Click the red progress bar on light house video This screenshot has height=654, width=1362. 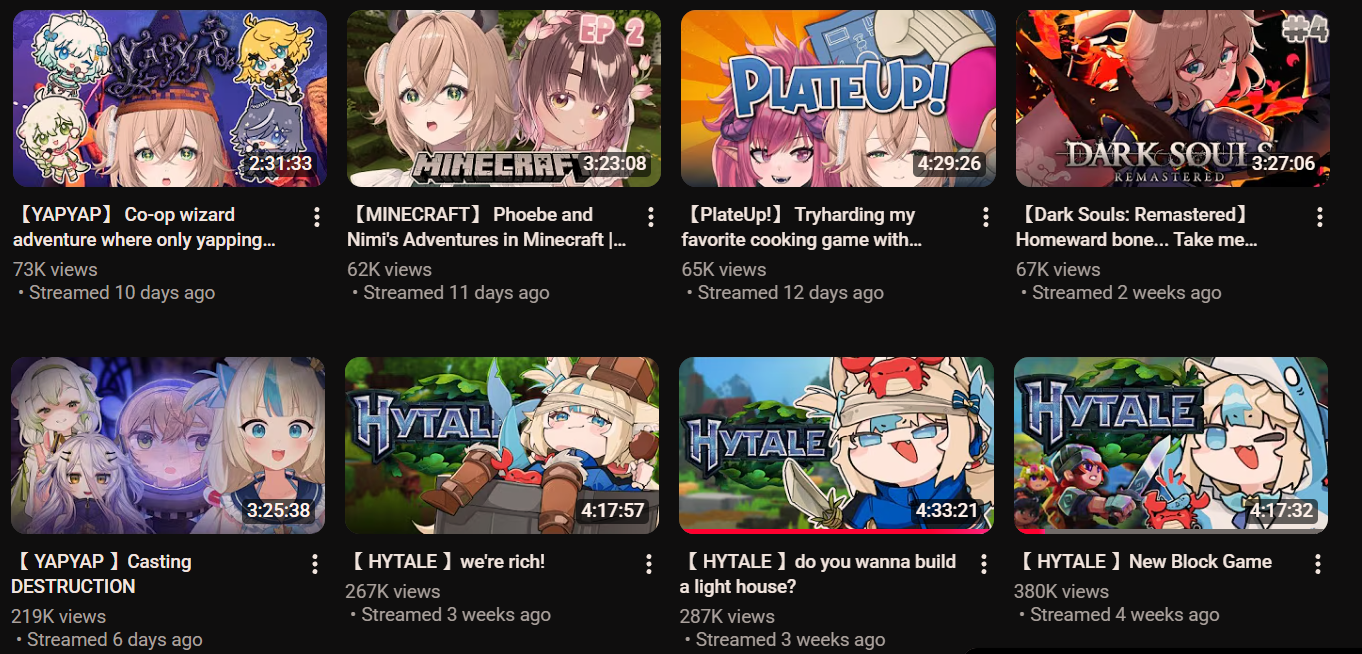[x=836, y=532]
